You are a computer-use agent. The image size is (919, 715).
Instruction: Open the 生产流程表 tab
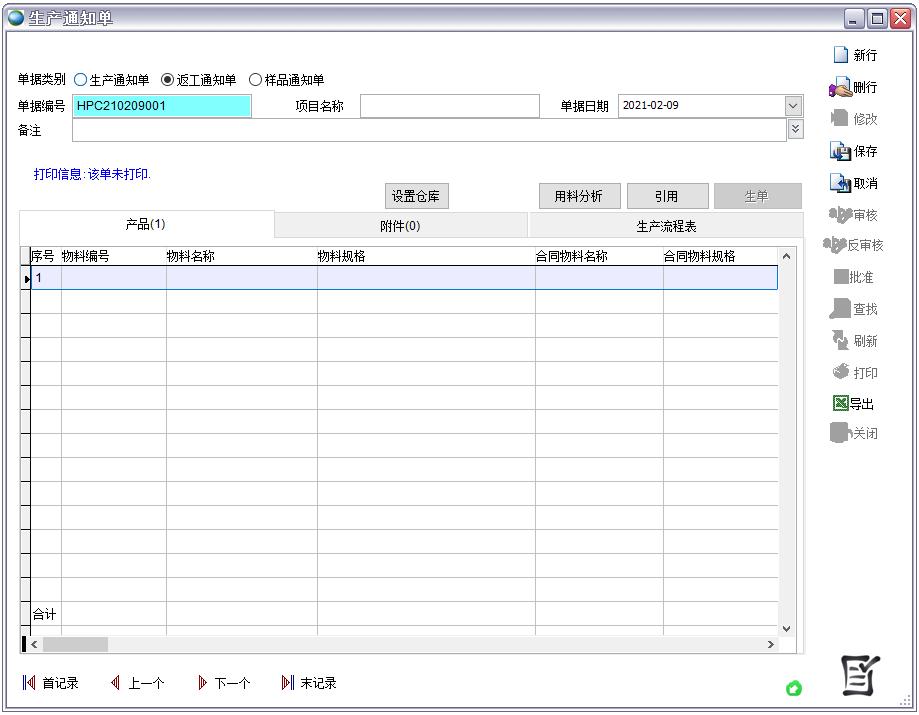pyautogui.click(x=667, y=225)
